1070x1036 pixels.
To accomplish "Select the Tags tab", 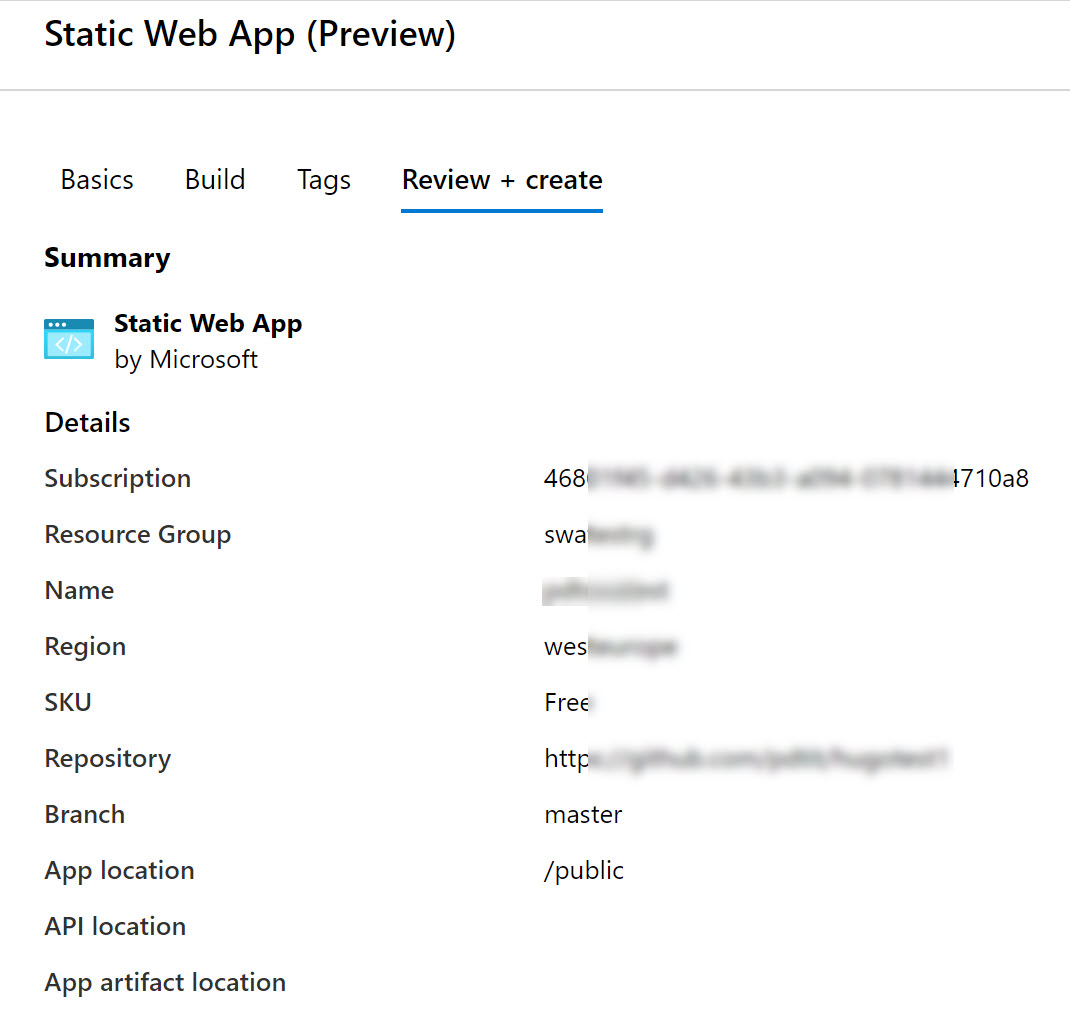I will coord(323,180).
